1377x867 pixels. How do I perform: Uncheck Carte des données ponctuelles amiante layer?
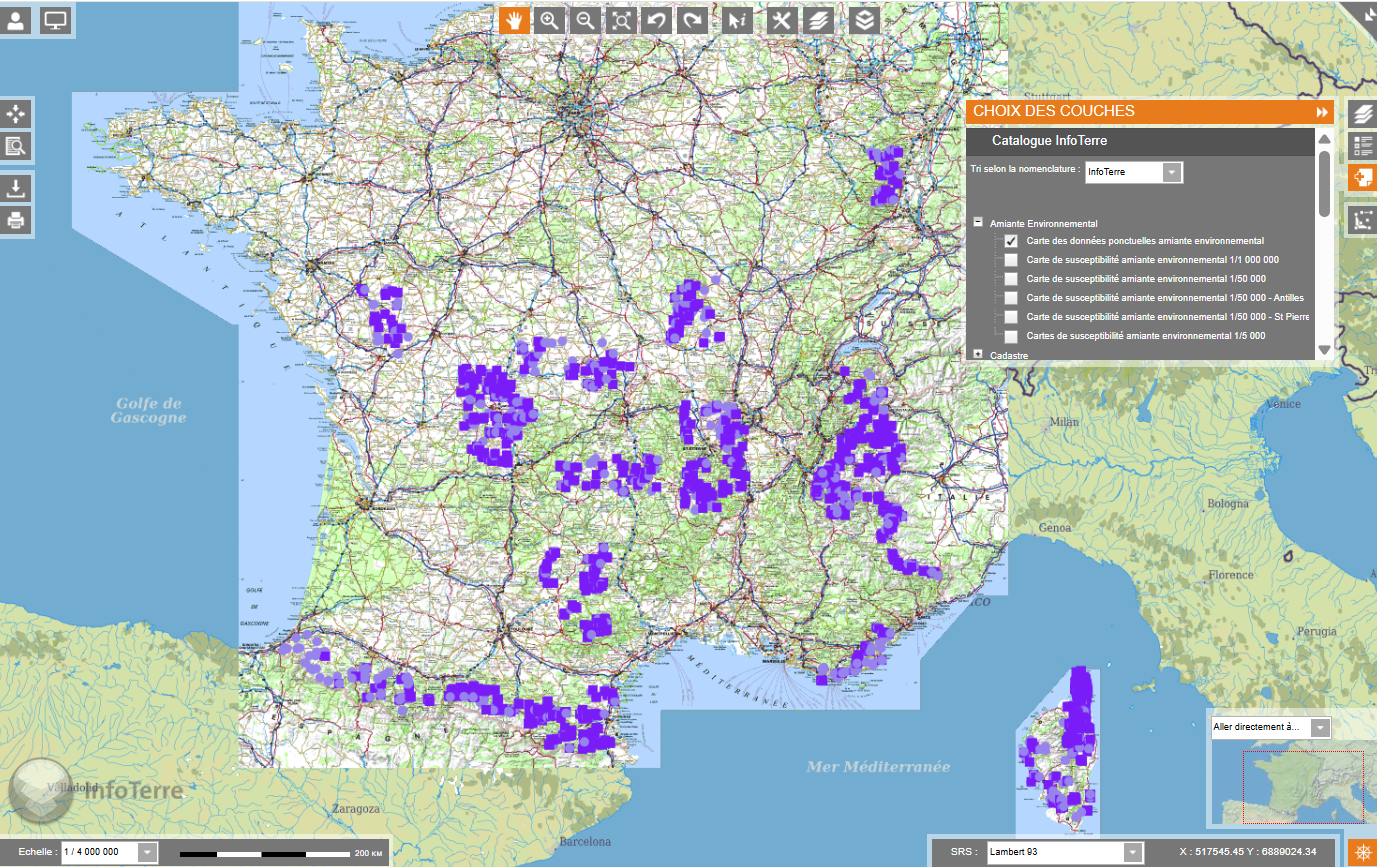1011,241
